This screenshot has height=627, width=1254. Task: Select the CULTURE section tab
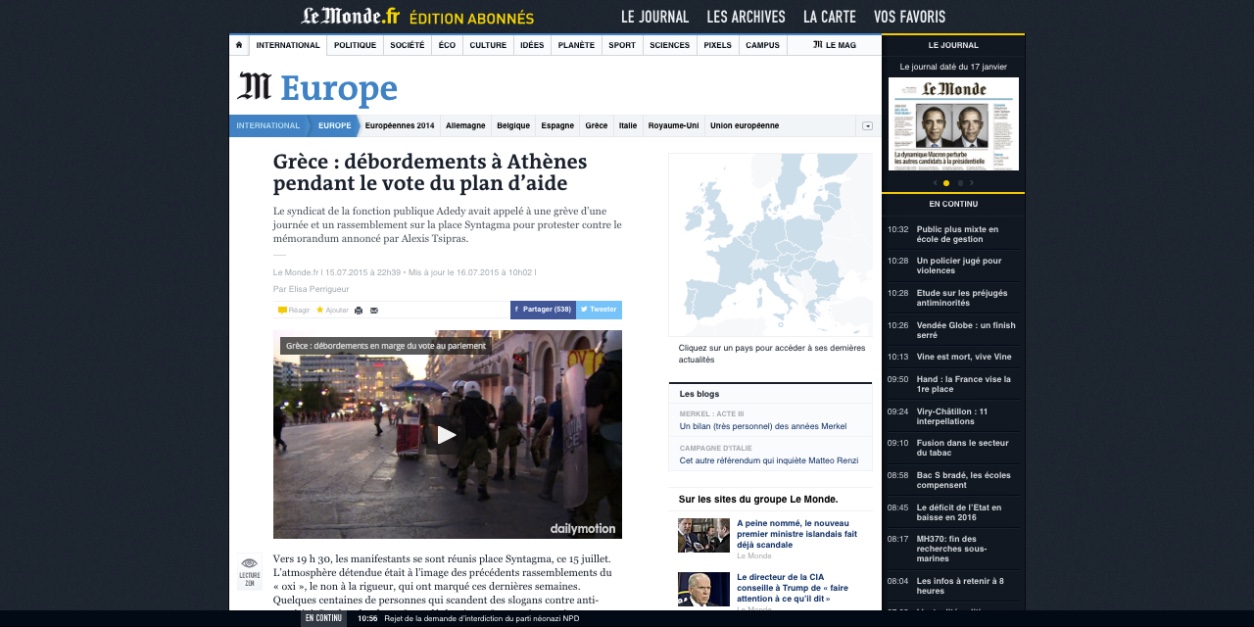(x=488, y=45)
